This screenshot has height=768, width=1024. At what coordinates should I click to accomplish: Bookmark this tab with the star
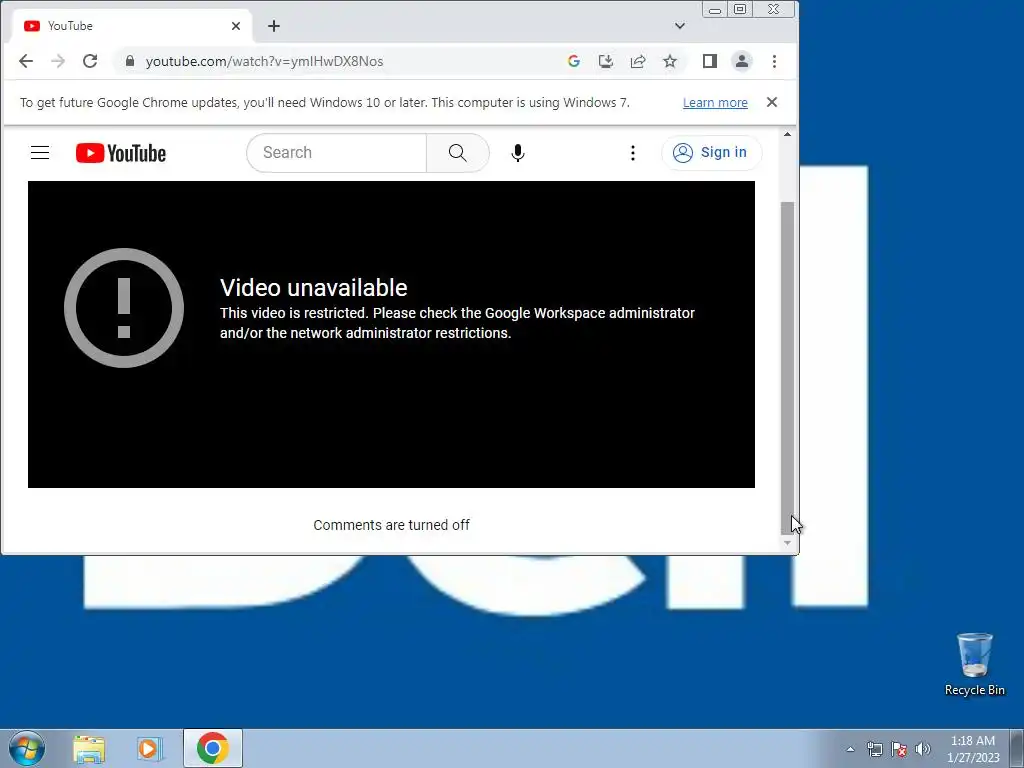pyautogui.click(x=670, y=61)
